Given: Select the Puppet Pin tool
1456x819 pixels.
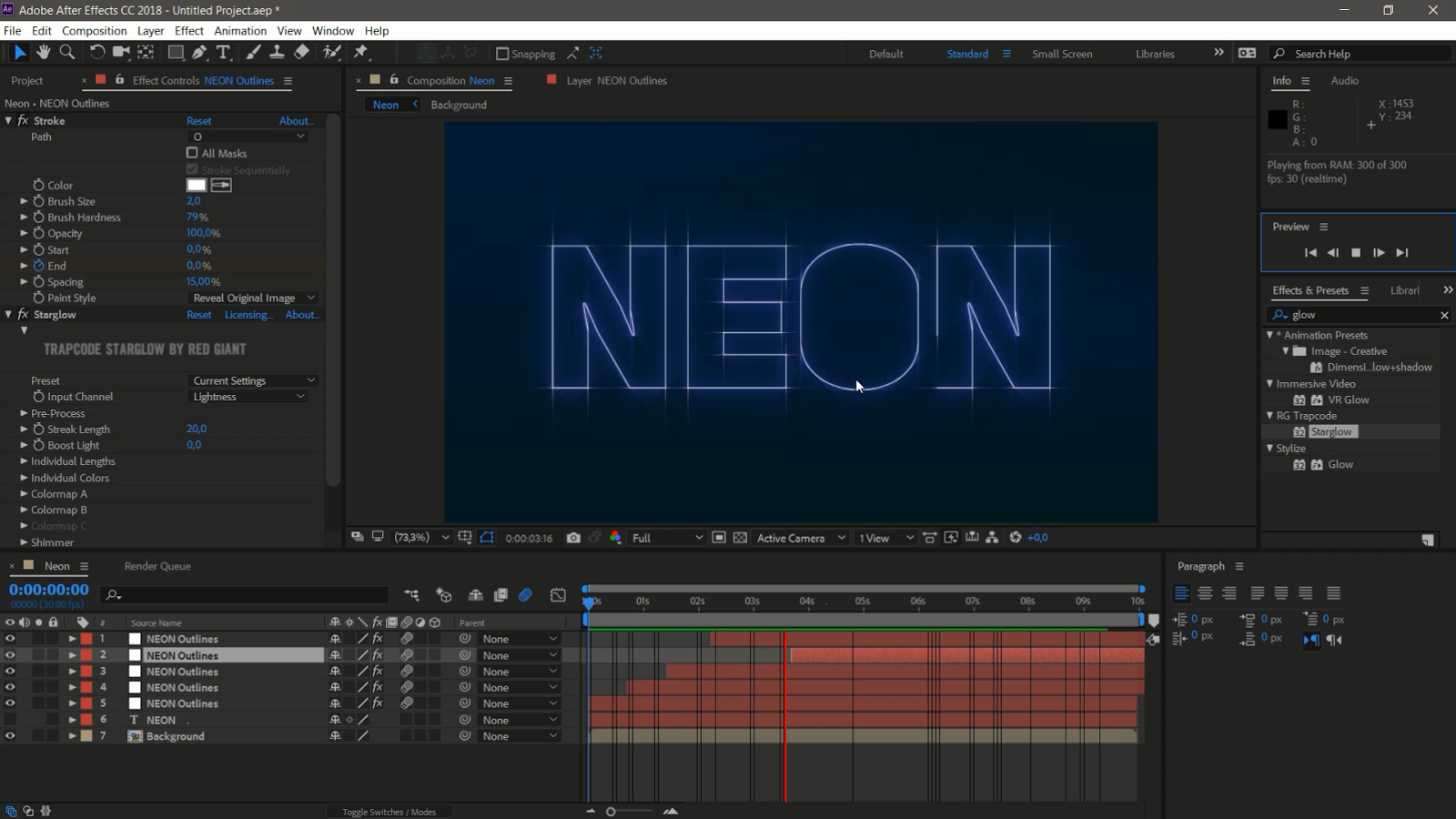Looking at the screenshot, I should (360, 53).
